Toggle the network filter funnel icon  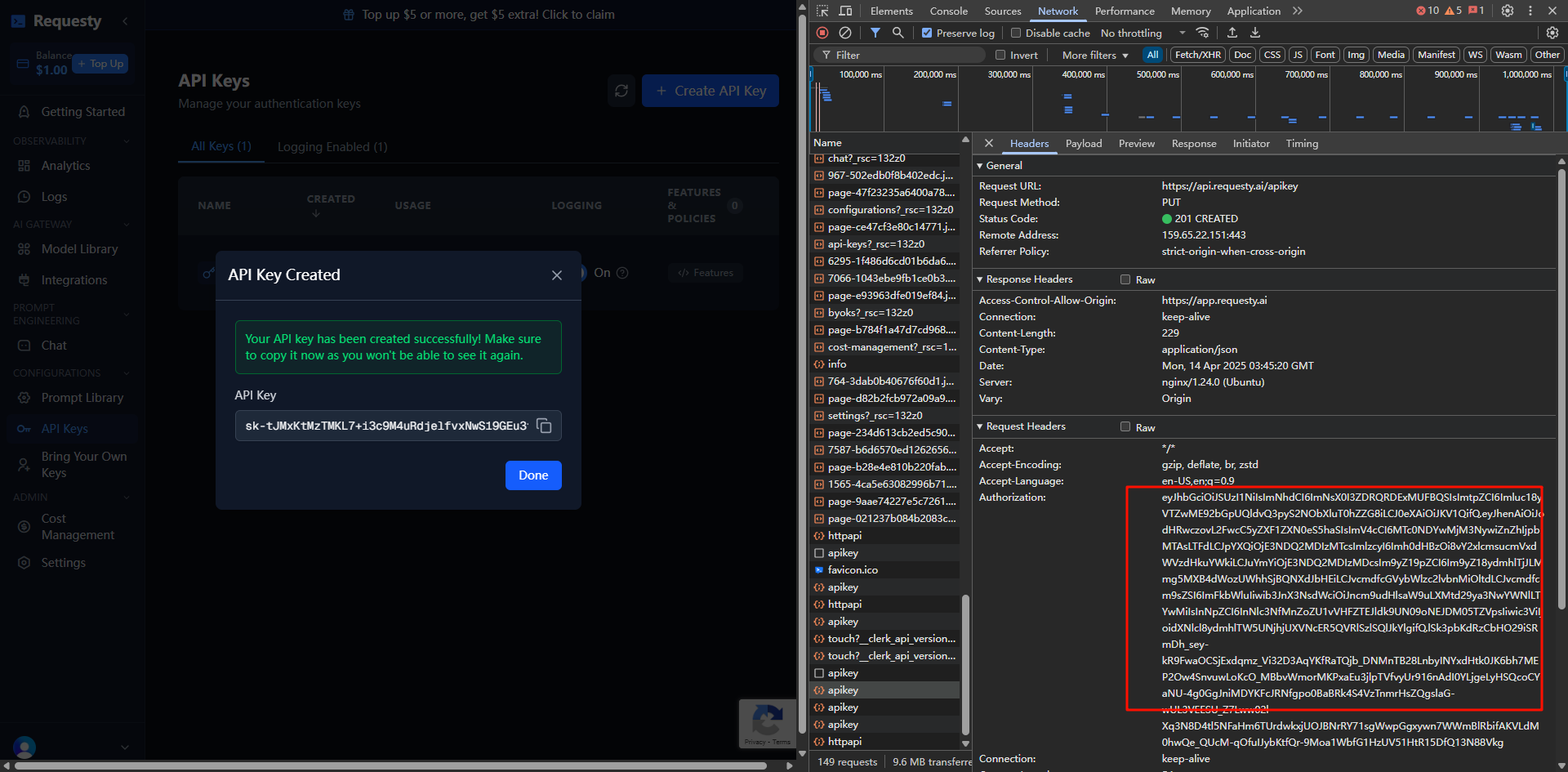875,33
